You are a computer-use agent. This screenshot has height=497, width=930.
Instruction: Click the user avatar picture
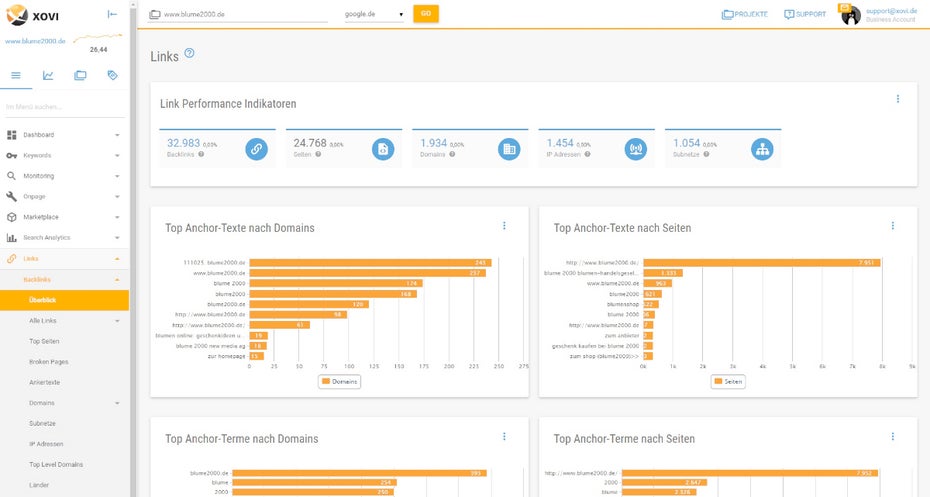coord(851,15)
